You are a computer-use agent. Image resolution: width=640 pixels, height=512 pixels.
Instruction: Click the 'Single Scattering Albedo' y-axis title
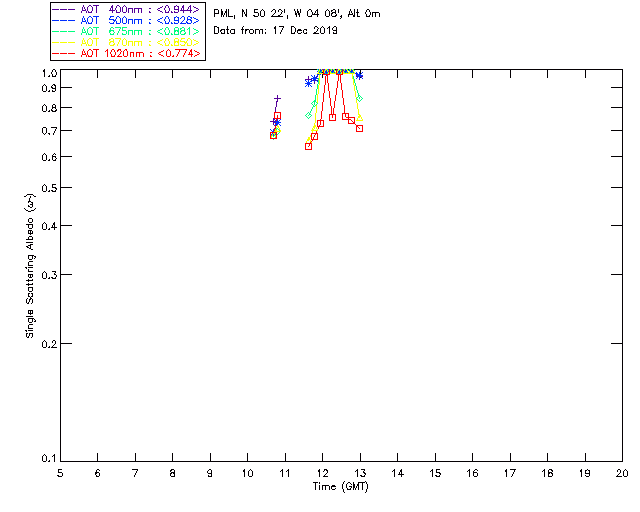point(30,265)
